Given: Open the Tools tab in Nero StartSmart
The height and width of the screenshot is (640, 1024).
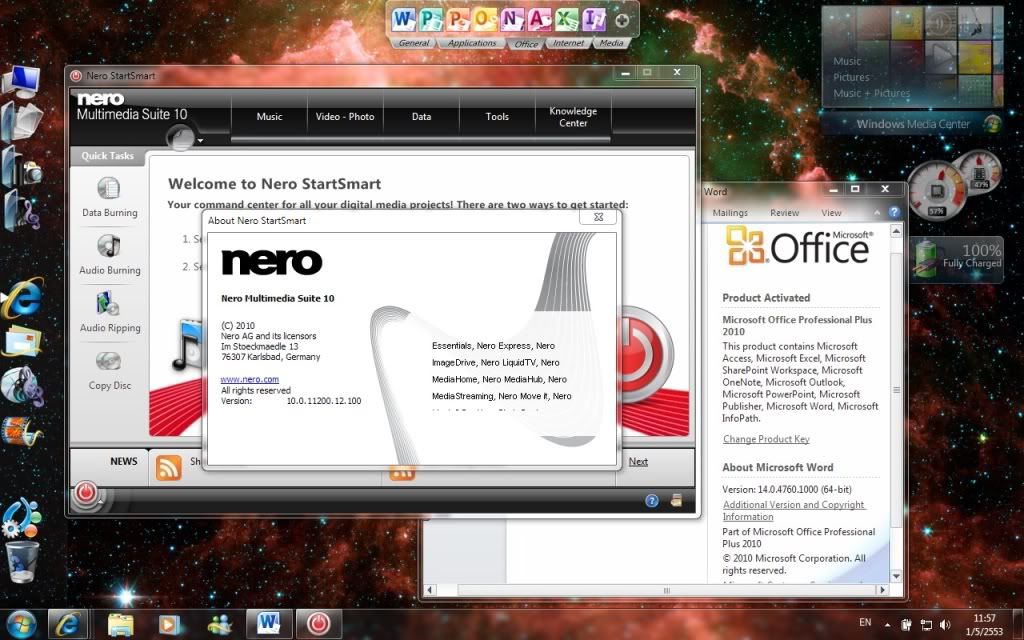Looking at the screenshot, I should click(x=497, y=116).
